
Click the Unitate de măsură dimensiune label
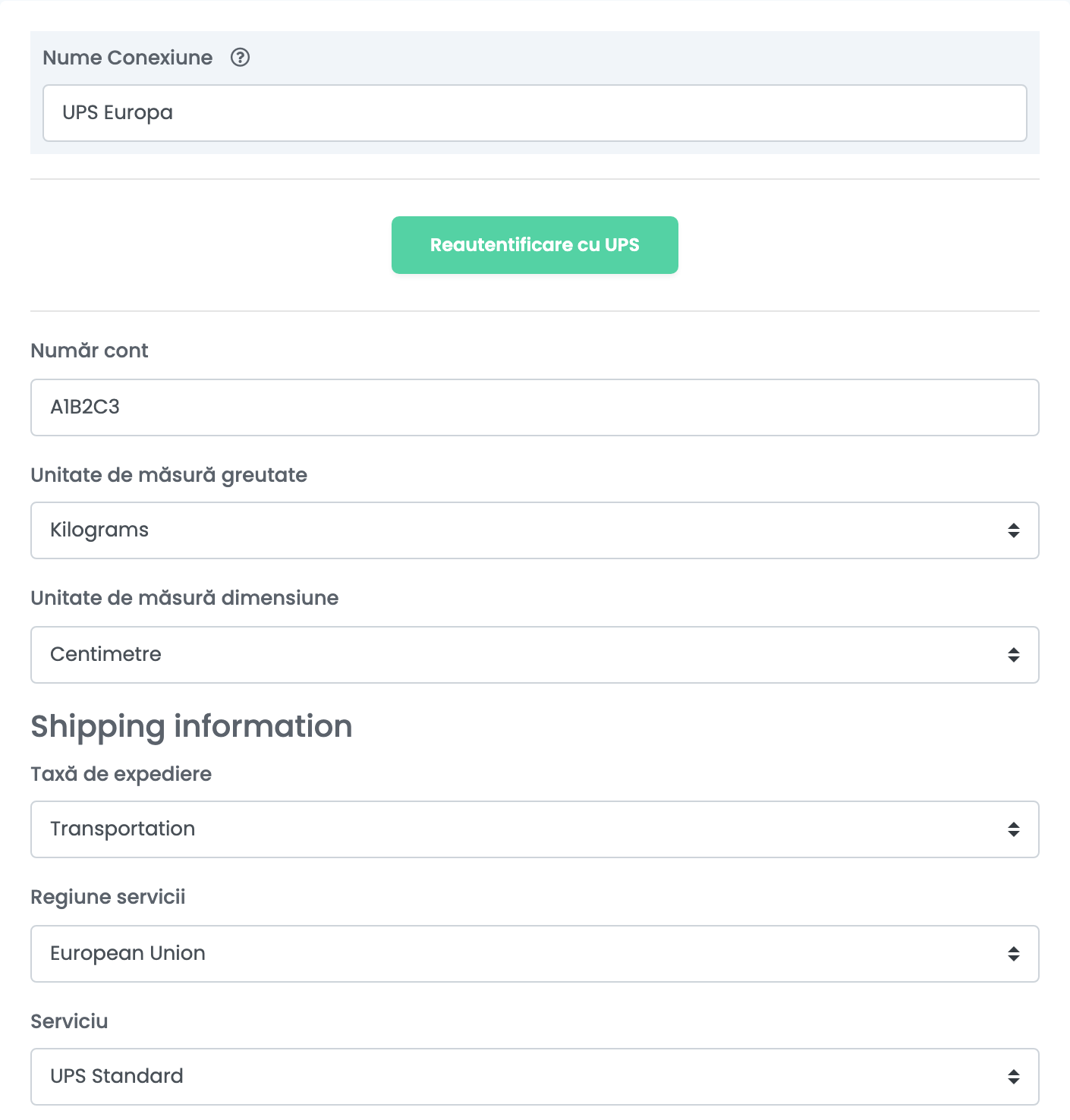(184, 598)
